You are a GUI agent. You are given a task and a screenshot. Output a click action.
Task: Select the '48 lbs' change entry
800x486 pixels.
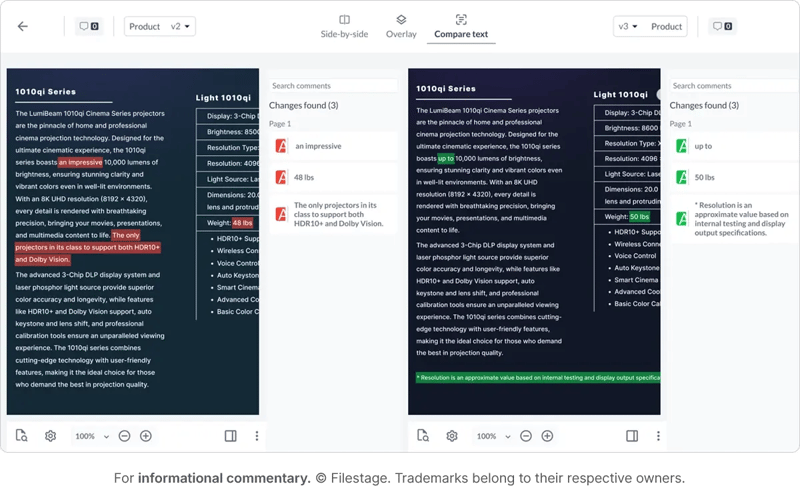[333, 177]
